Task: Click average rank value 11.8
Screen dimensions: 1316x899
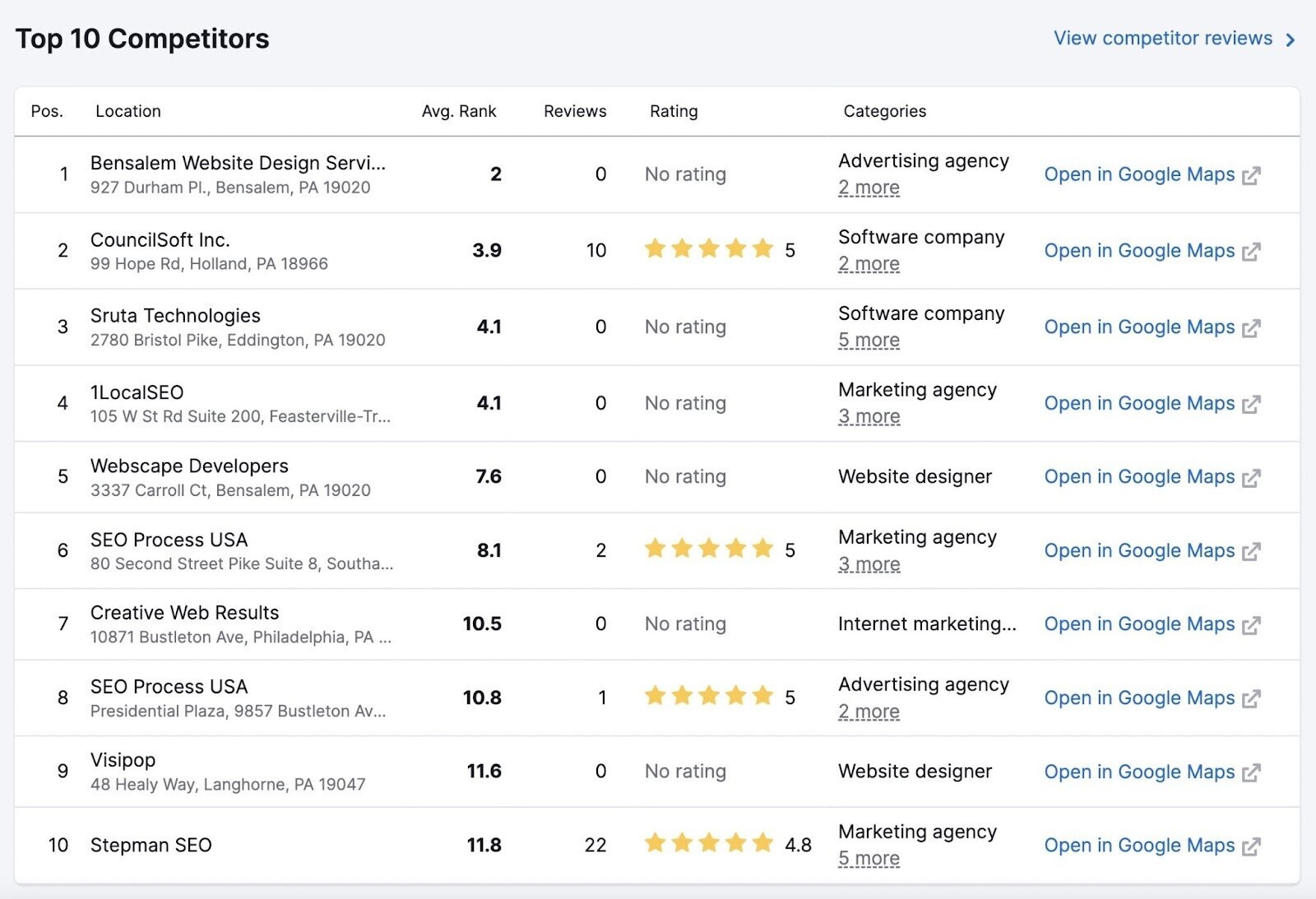Action: point(484,846)
